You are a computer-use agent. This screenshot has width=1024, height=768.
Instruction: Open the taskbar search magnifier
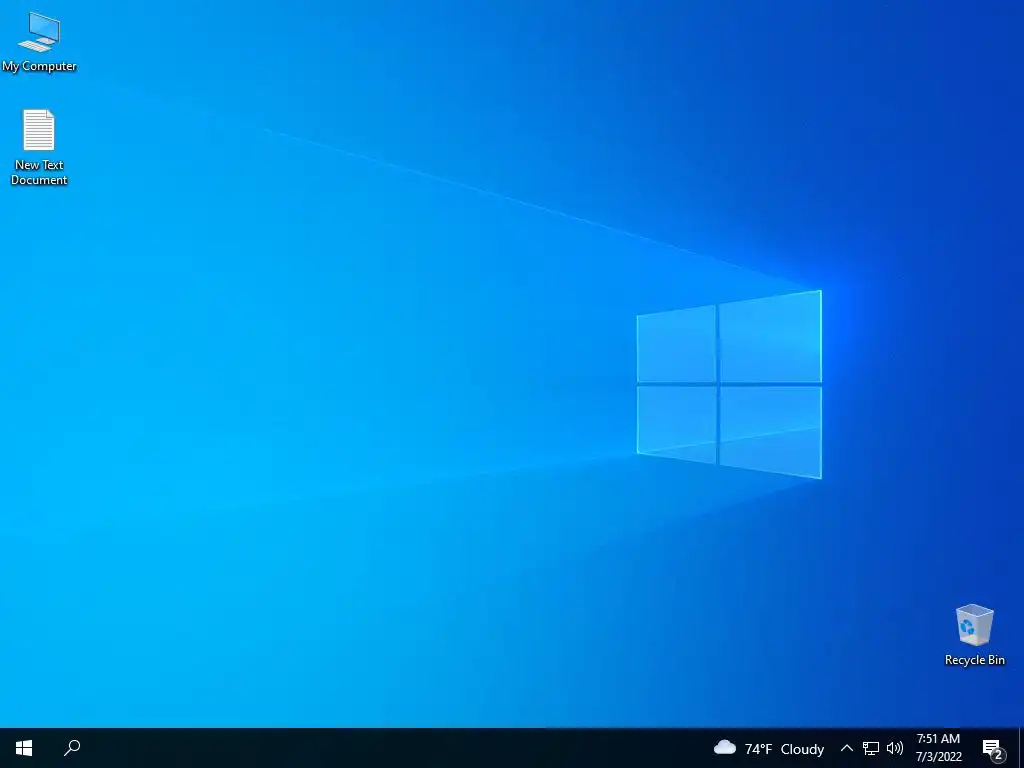pos(72,748)
